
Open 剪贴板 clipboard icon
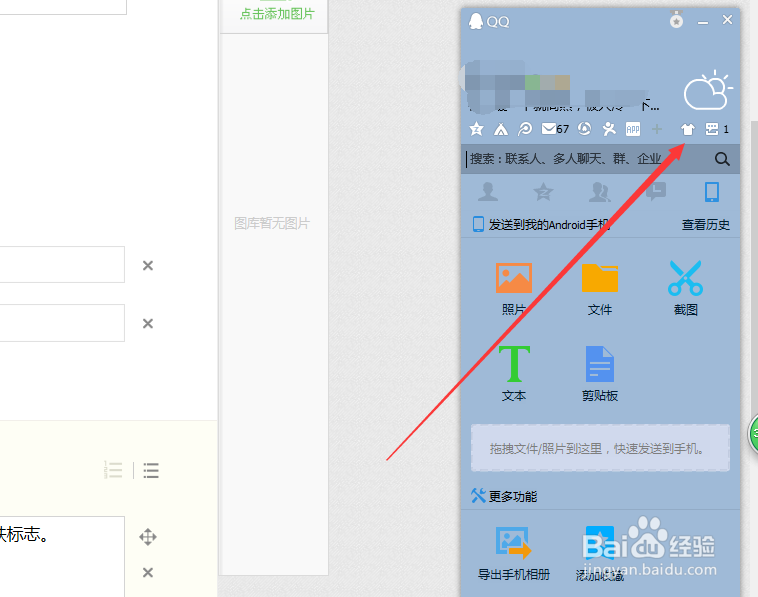[x=600, y=374]
